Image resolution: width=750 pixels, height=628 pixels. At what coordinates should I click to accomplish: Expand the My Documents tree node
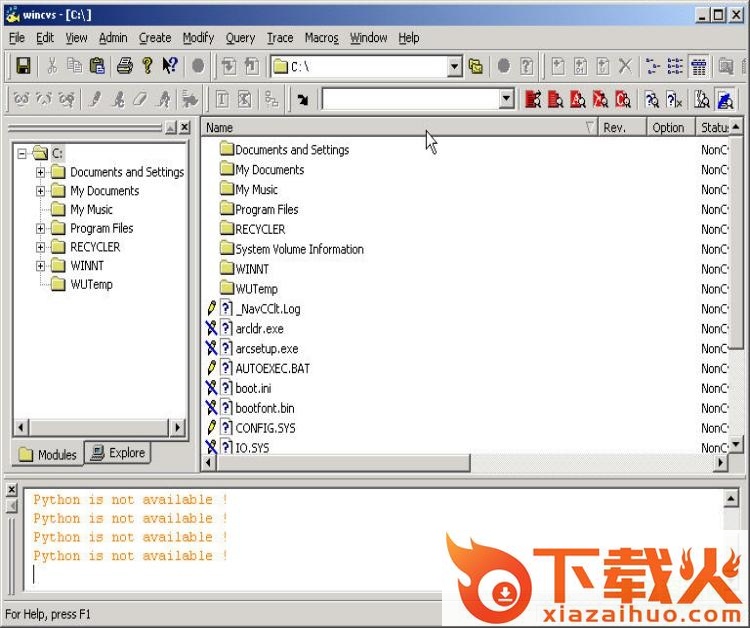pyautogui.click(x=40, y=191)
